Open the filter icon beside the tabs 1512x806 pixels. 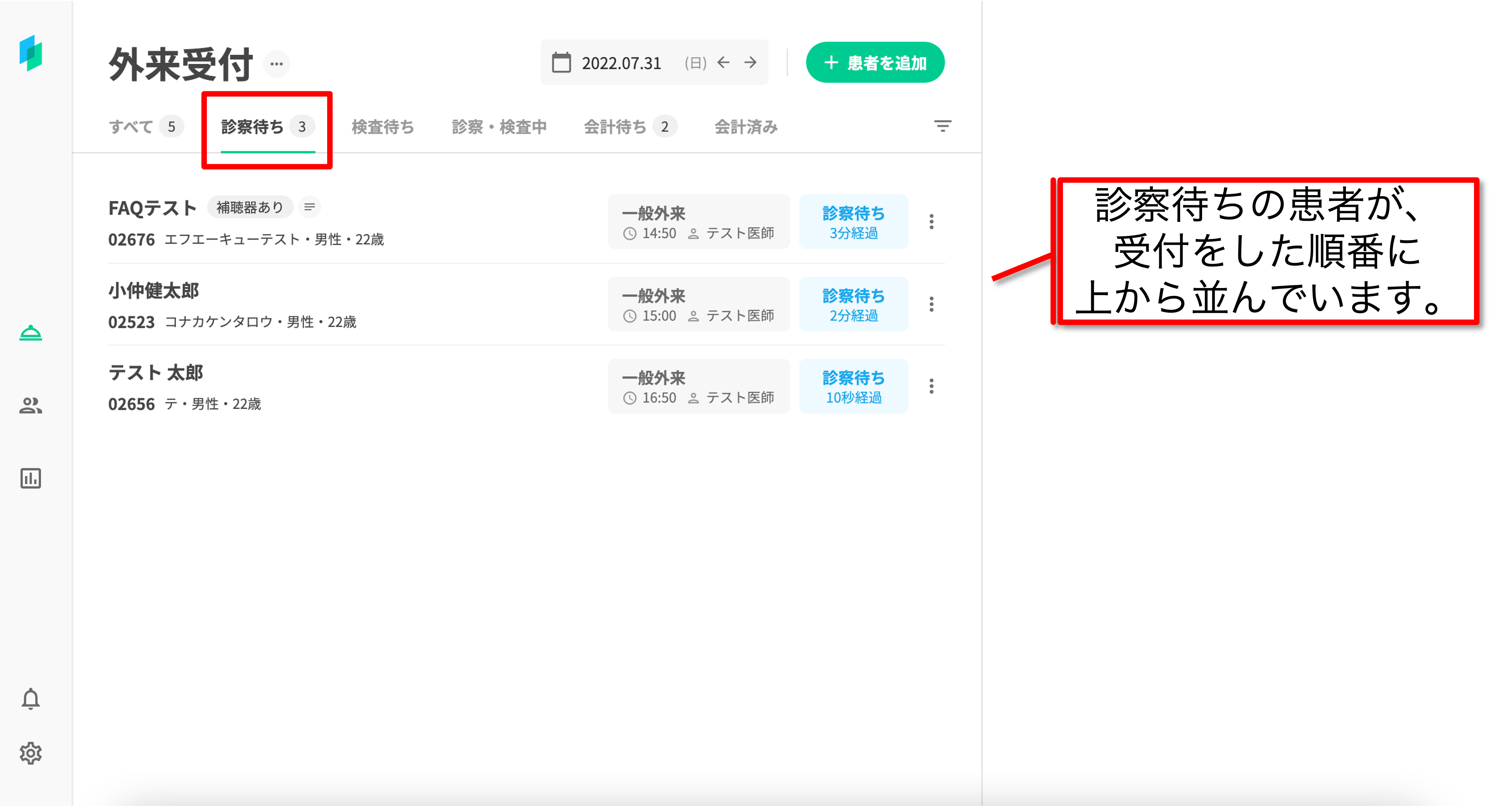pyautogui.click(x=942, y=126)
